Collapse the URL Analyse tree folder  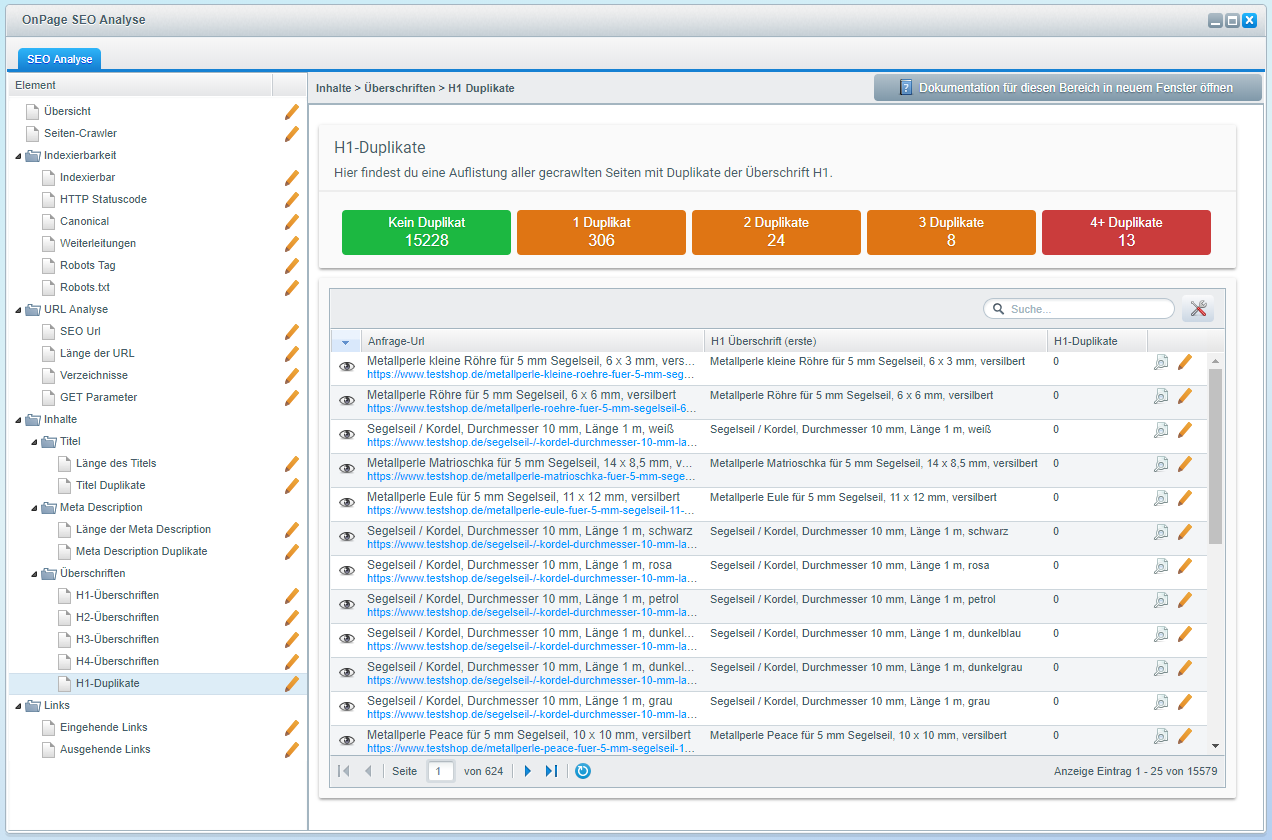18,310
